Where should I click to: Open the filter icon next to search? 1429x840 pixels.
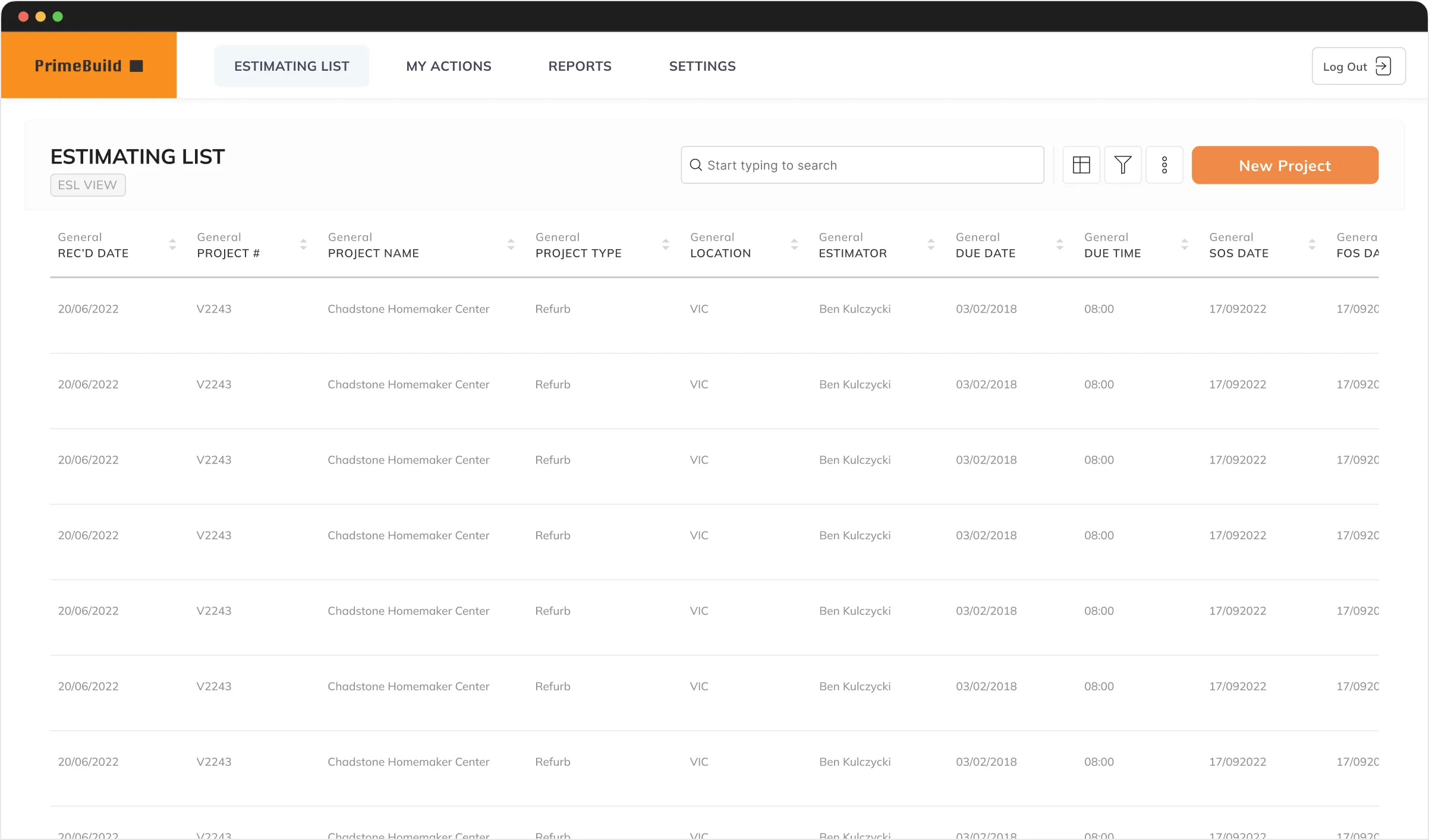click(x=1123, y=165)
